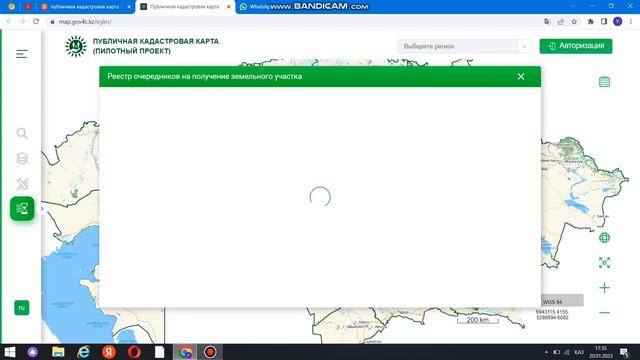Switch to the WhatsApp tab
Screen dimensions: 640x360
255,7
